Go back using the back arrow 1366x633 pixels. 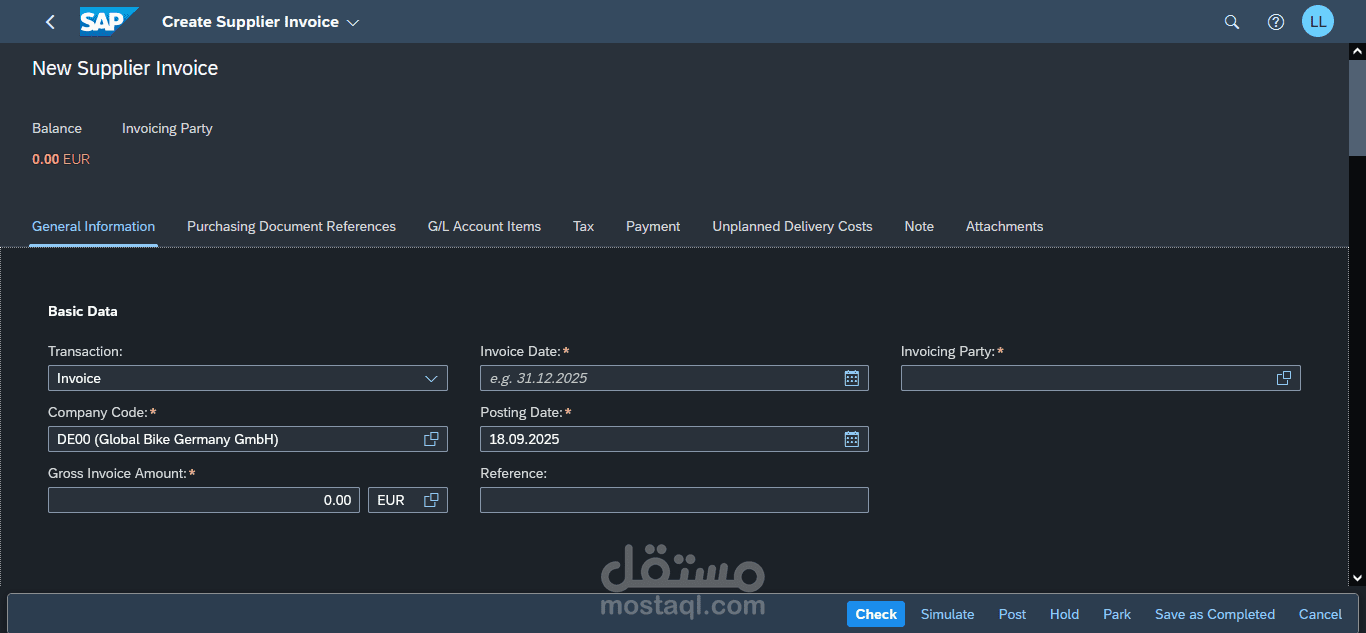pos(50,22)
